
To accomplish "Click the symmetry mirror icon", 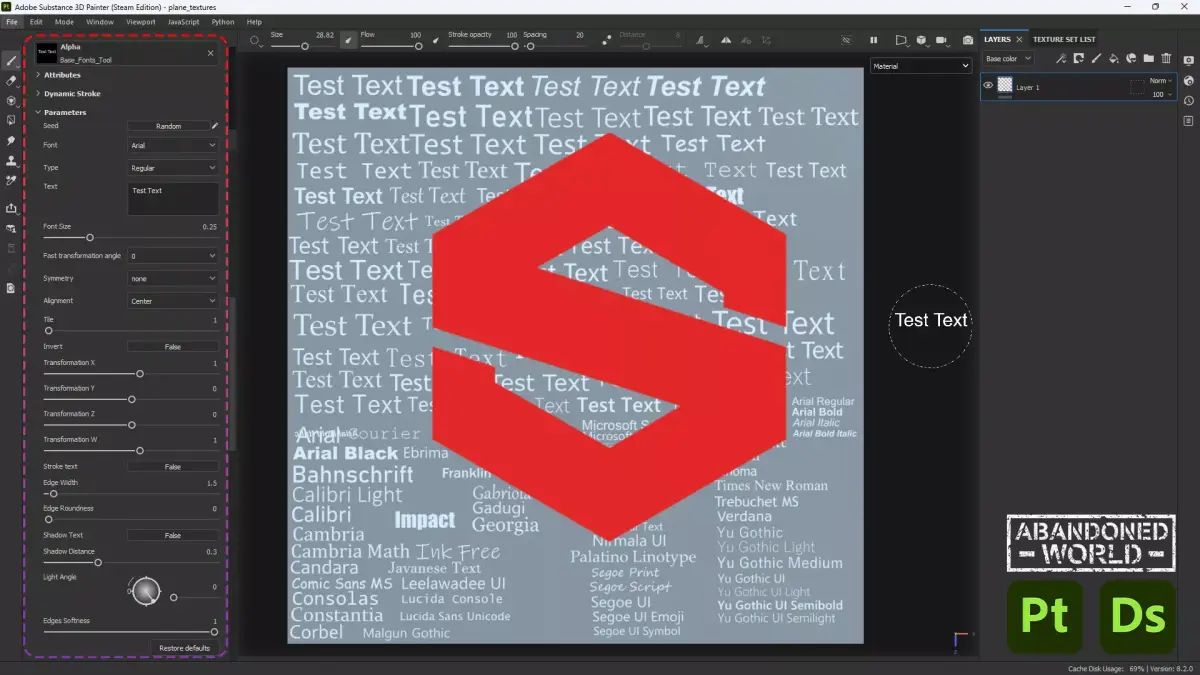I will click(x=726, y=40).
